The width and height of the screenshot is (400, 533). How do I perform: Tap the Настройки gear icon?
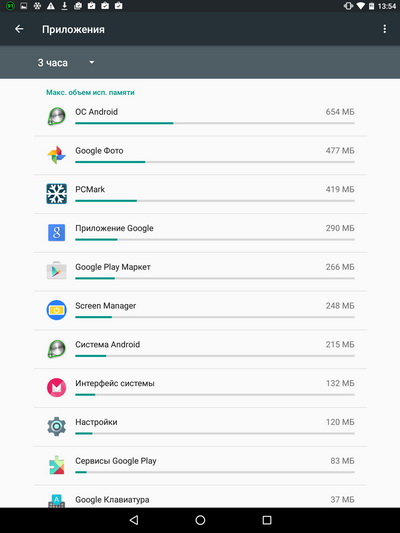click(x=56, y=426)
